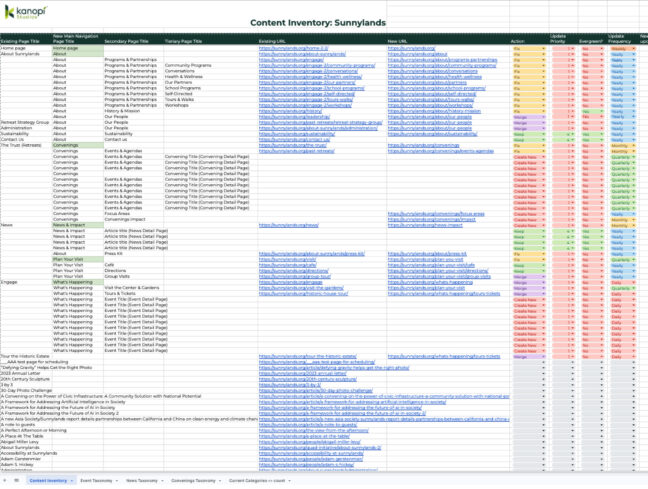The width and height of the screenshot is (648, 489).
Task: Open the sunnylands.org/home-2-2 existing URL link
Action: 293,48
